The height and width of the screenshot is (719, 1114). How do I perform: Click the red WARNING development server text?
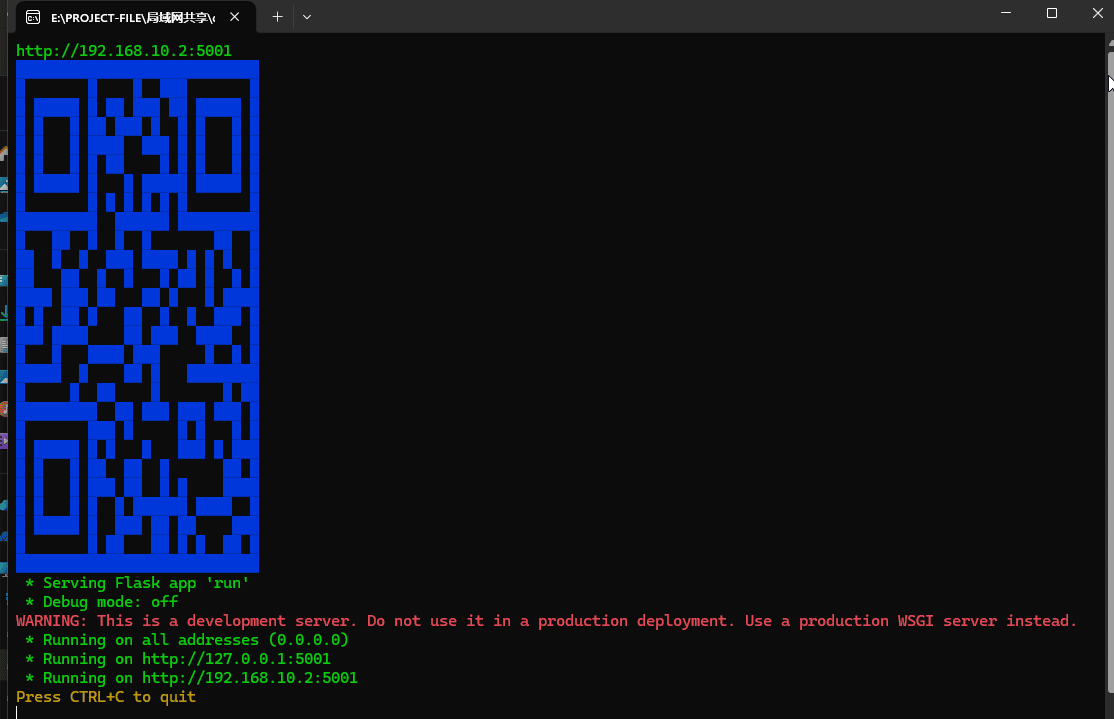(546, 621)
